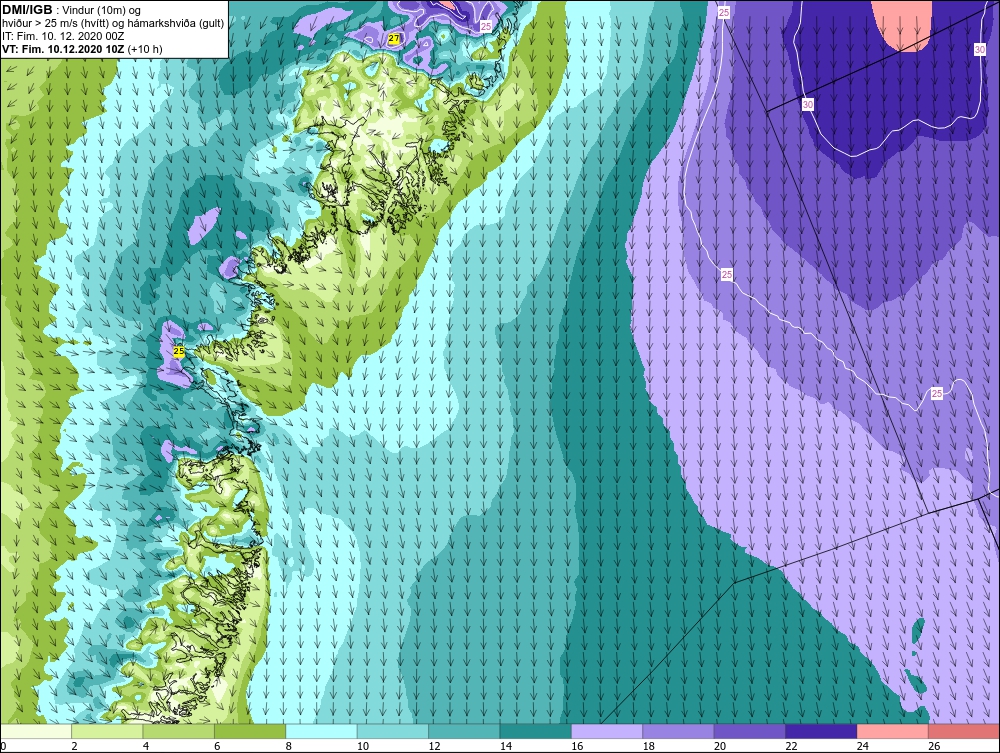Click the pale 0–2 m/s legend swatch
Image resolution: width=1000 pixels, height=753 pixels.
[x=36, y=731]
